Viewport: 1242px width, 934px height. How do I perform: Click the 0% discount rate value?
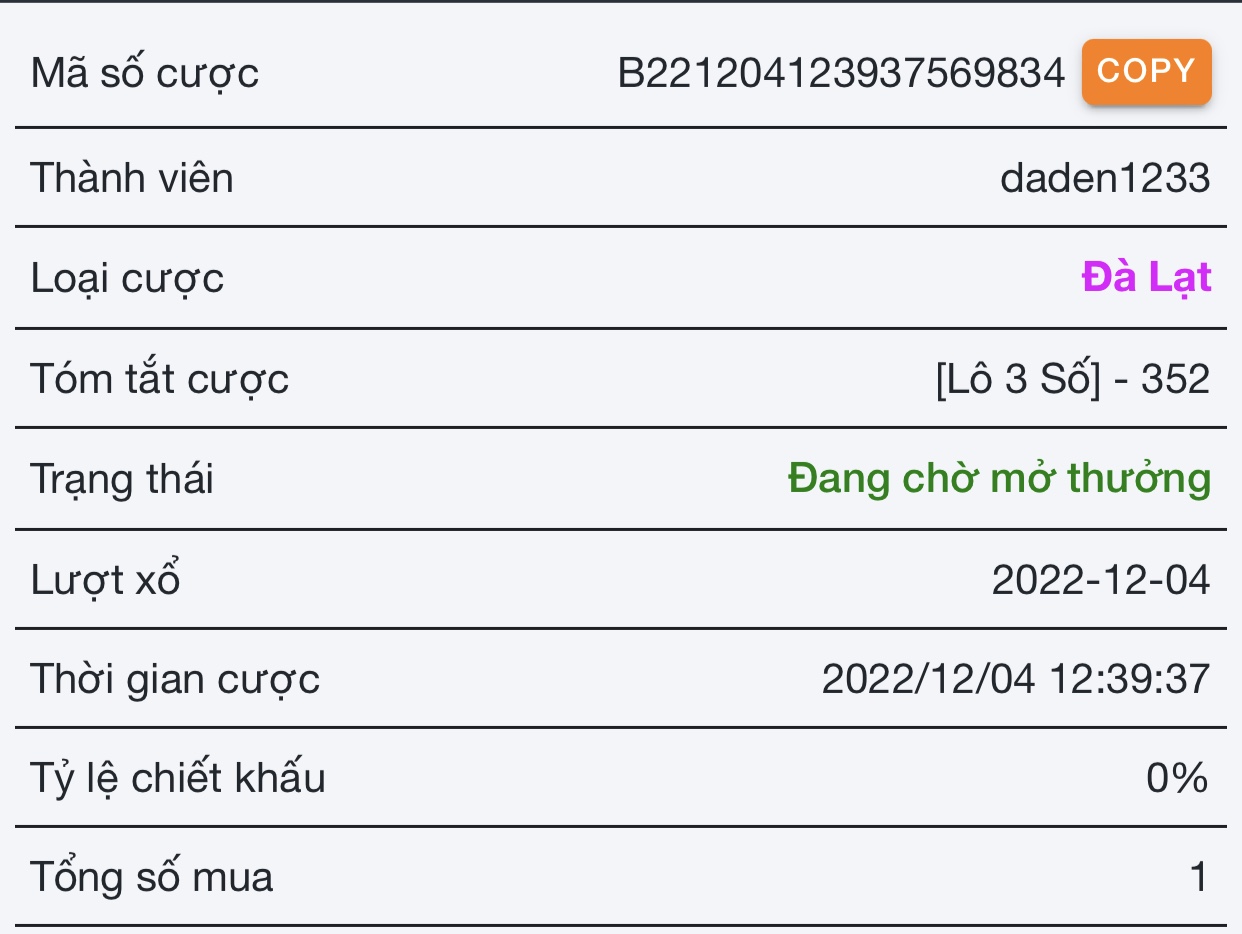click(x=1177, y=778)
